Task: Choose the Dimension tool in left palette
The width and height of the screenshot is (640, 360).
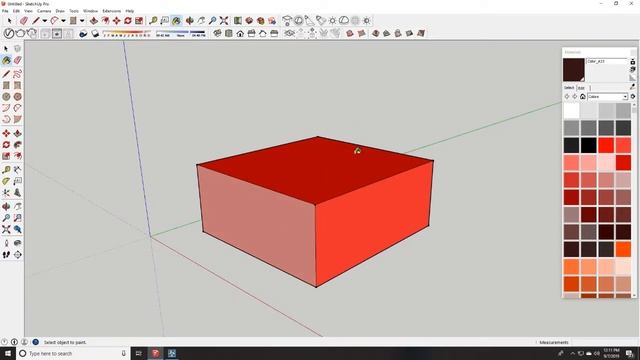Action: 18,170
